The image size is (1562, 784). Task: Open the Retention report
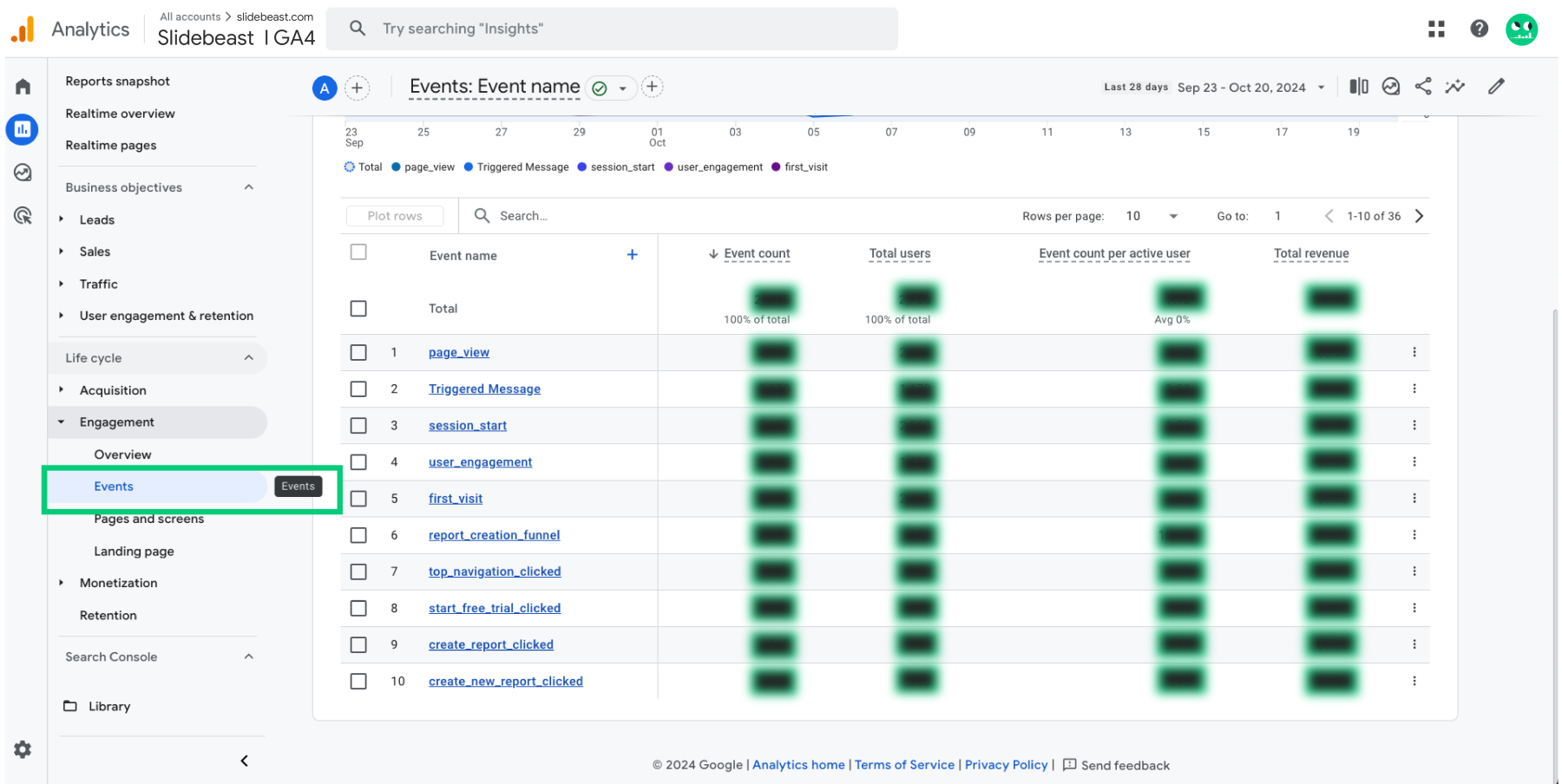click(x=108, y=615)
